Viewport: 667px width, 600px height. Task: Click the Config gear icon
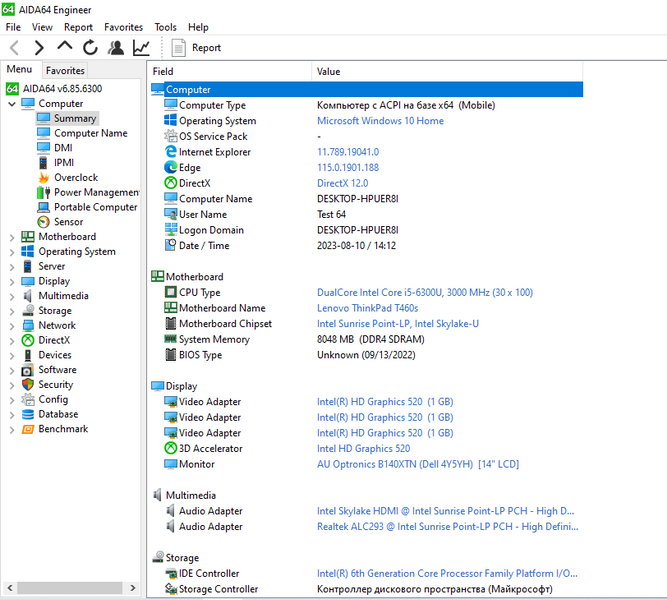point(28,399)
